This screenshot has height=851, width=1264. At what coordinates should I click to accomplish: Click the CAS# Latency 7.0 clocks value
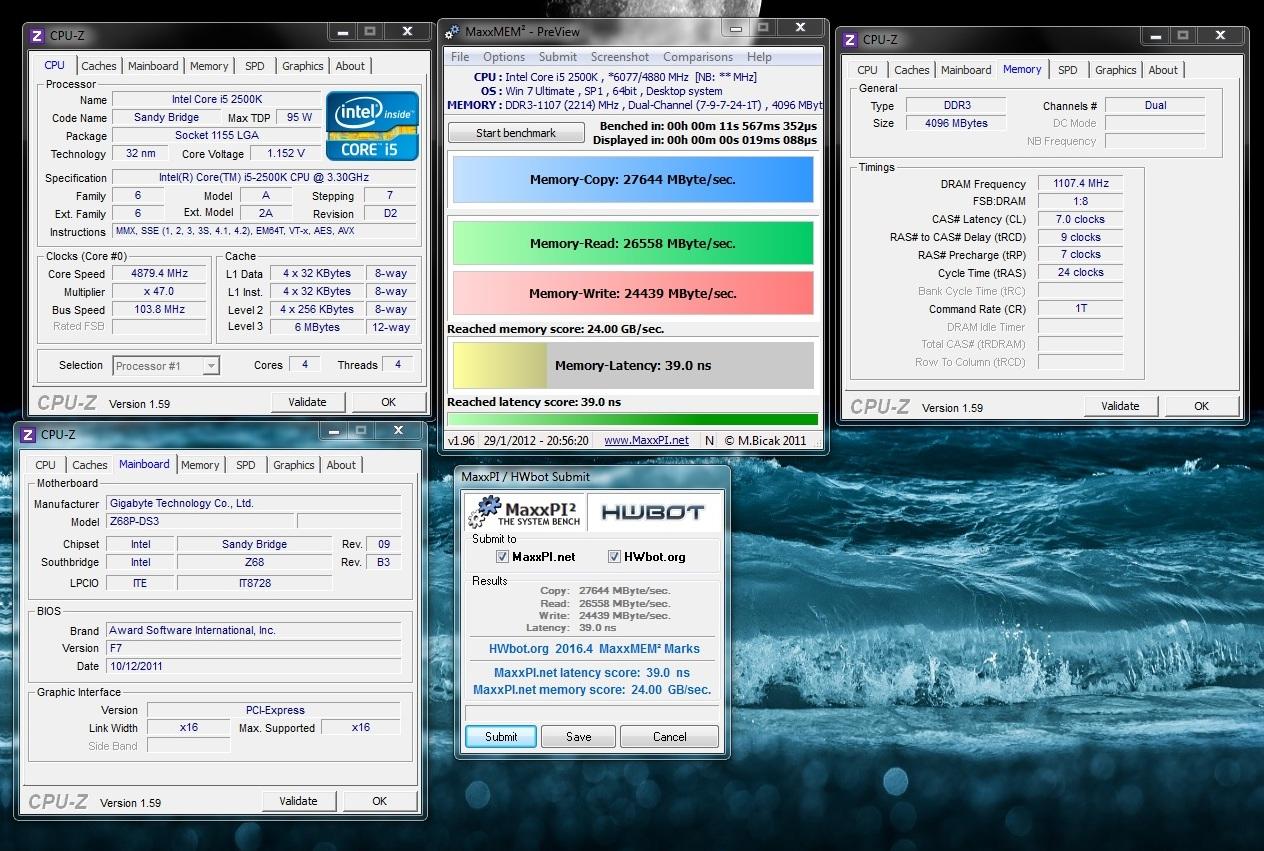pos(1081,219)
